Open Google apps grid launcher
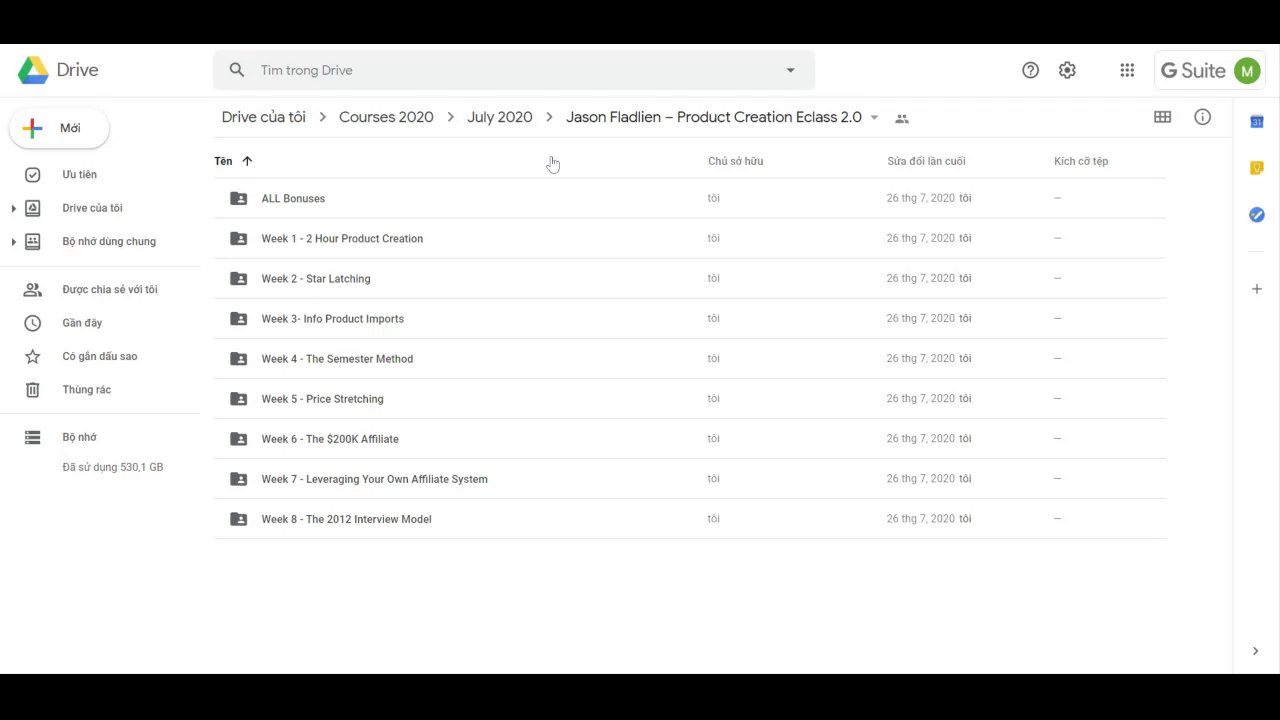This screenshot has width=1280, height=720. tap(1127, 70)
